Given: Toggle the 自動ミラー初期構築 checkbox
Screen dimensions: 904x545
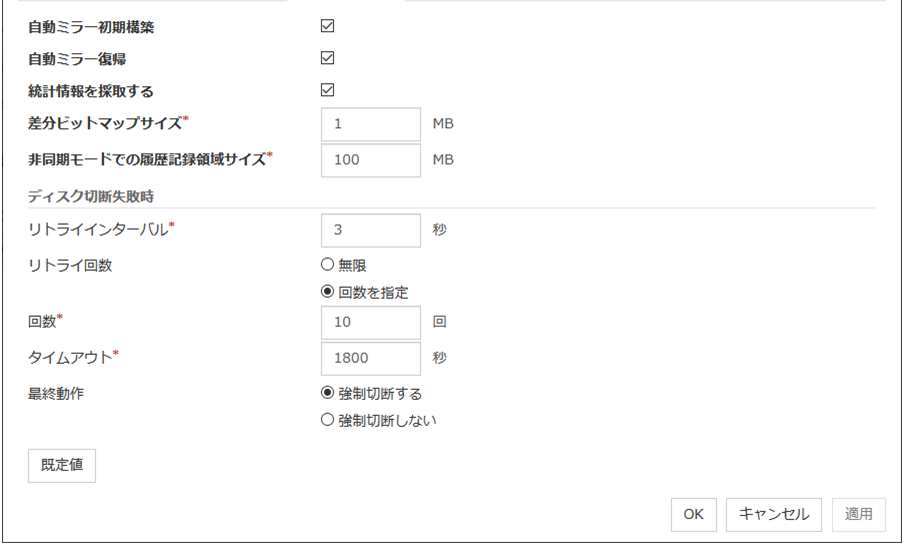Looking at the screenshot, I should point(327,26).
